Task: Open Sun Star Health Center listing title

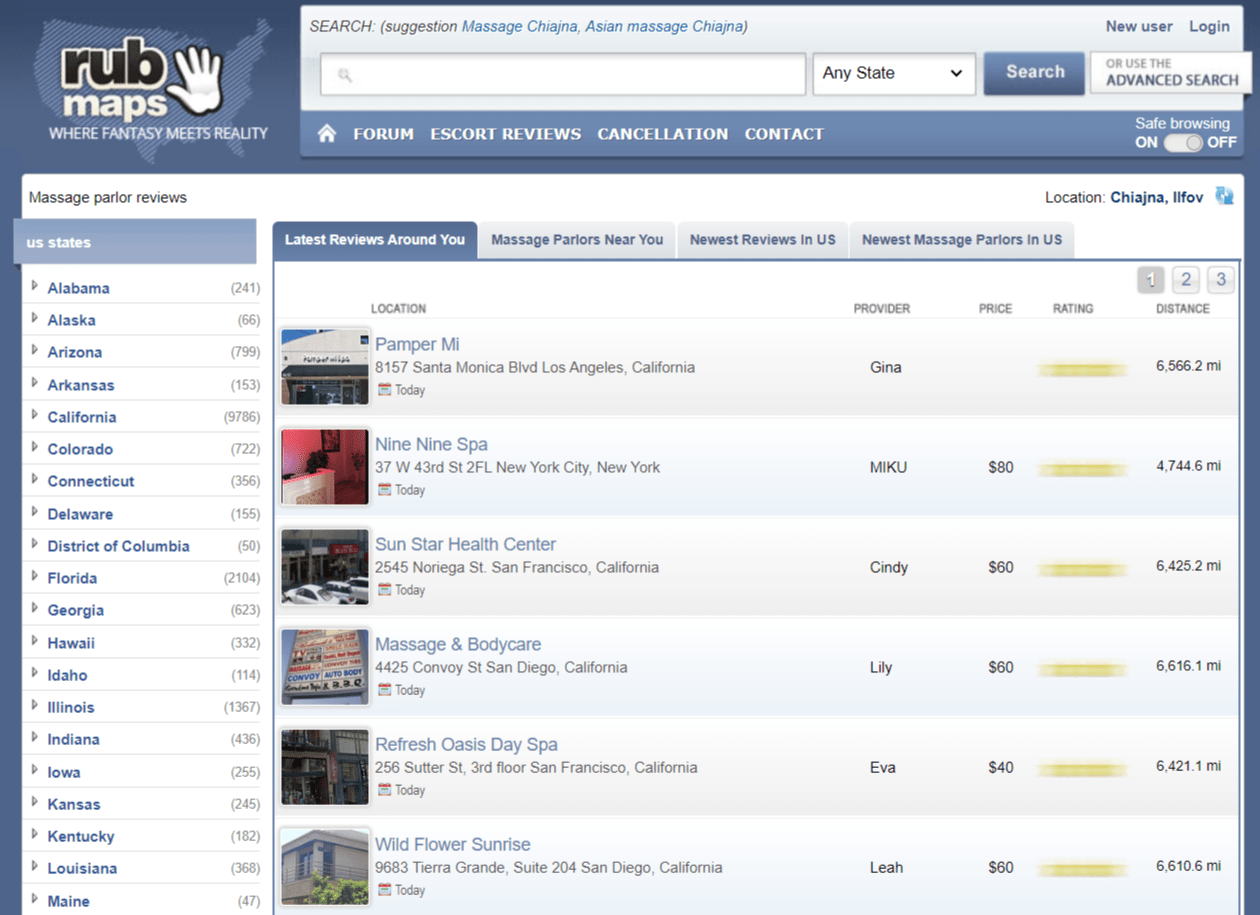Action: (x=465, y=545)
